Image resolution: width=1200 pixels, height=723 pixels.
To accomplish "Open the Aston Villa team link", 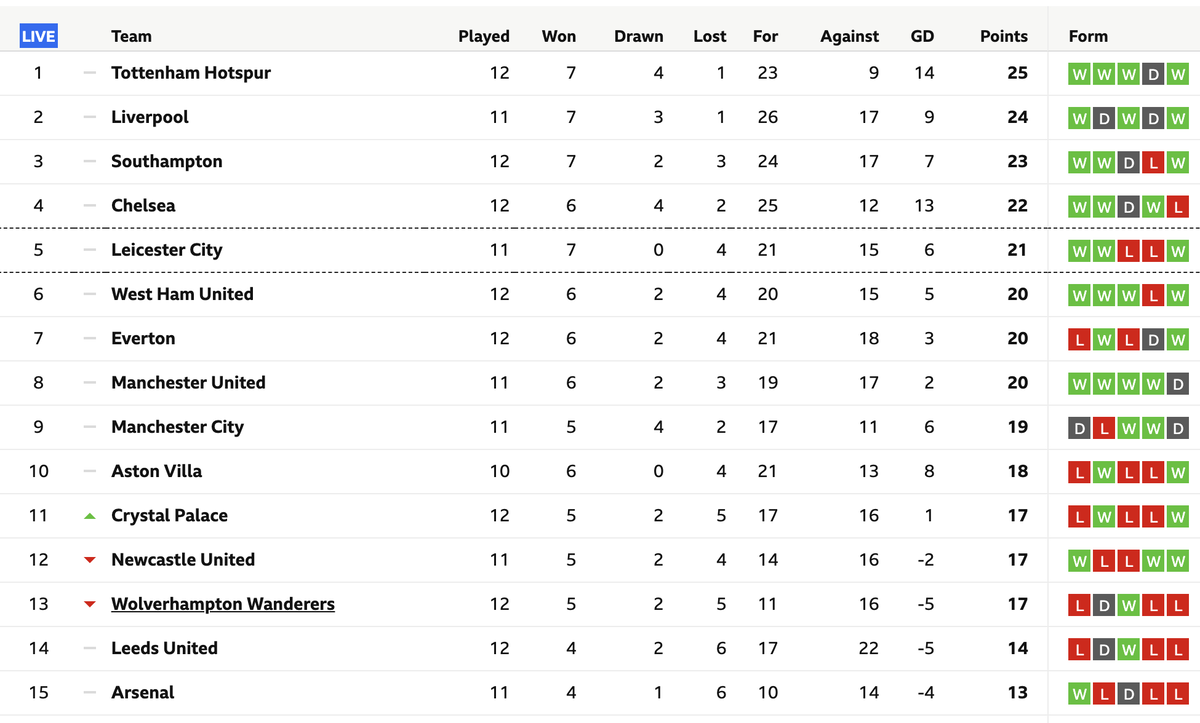I will point(156,471).
